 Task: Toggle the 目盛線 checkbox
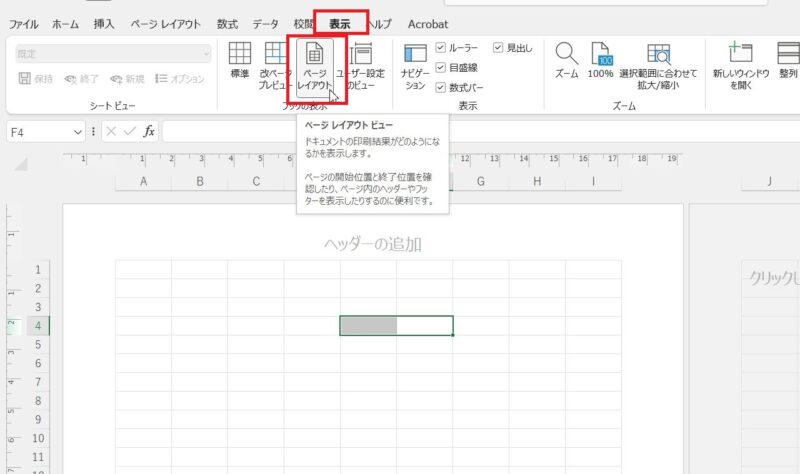click(441, 67)
